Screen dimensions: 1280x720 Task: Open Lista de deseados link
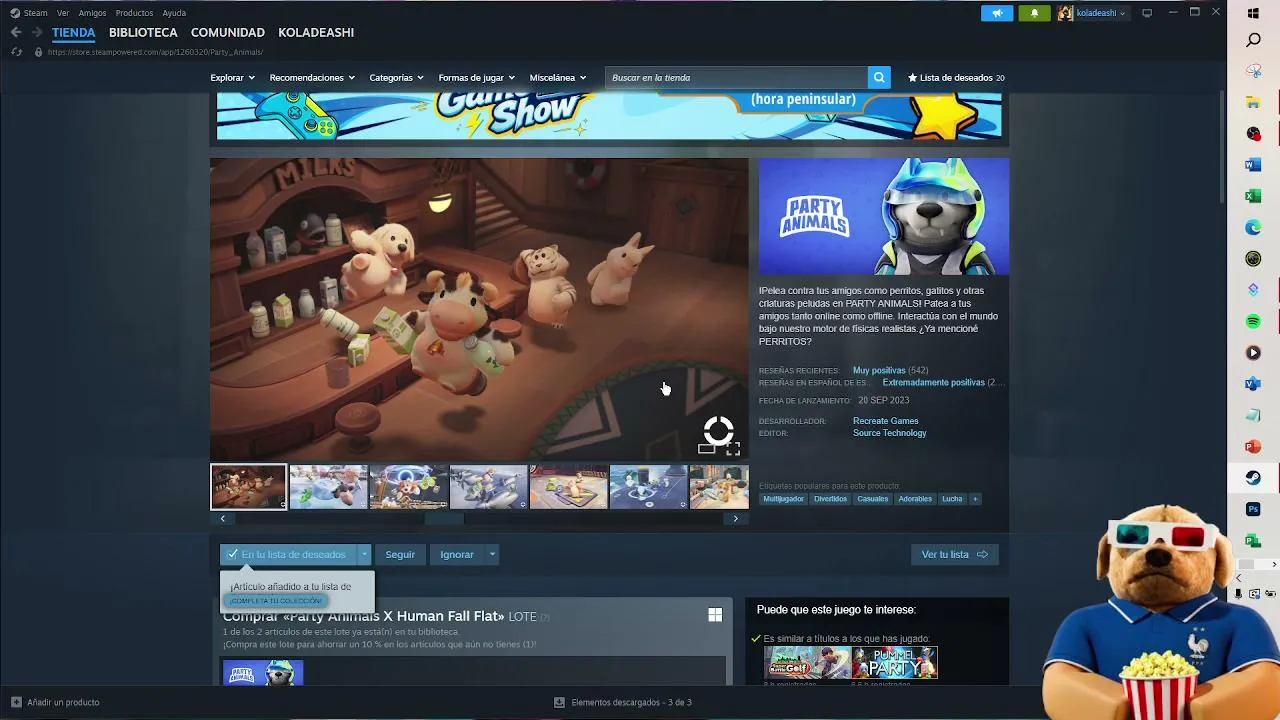956,77
